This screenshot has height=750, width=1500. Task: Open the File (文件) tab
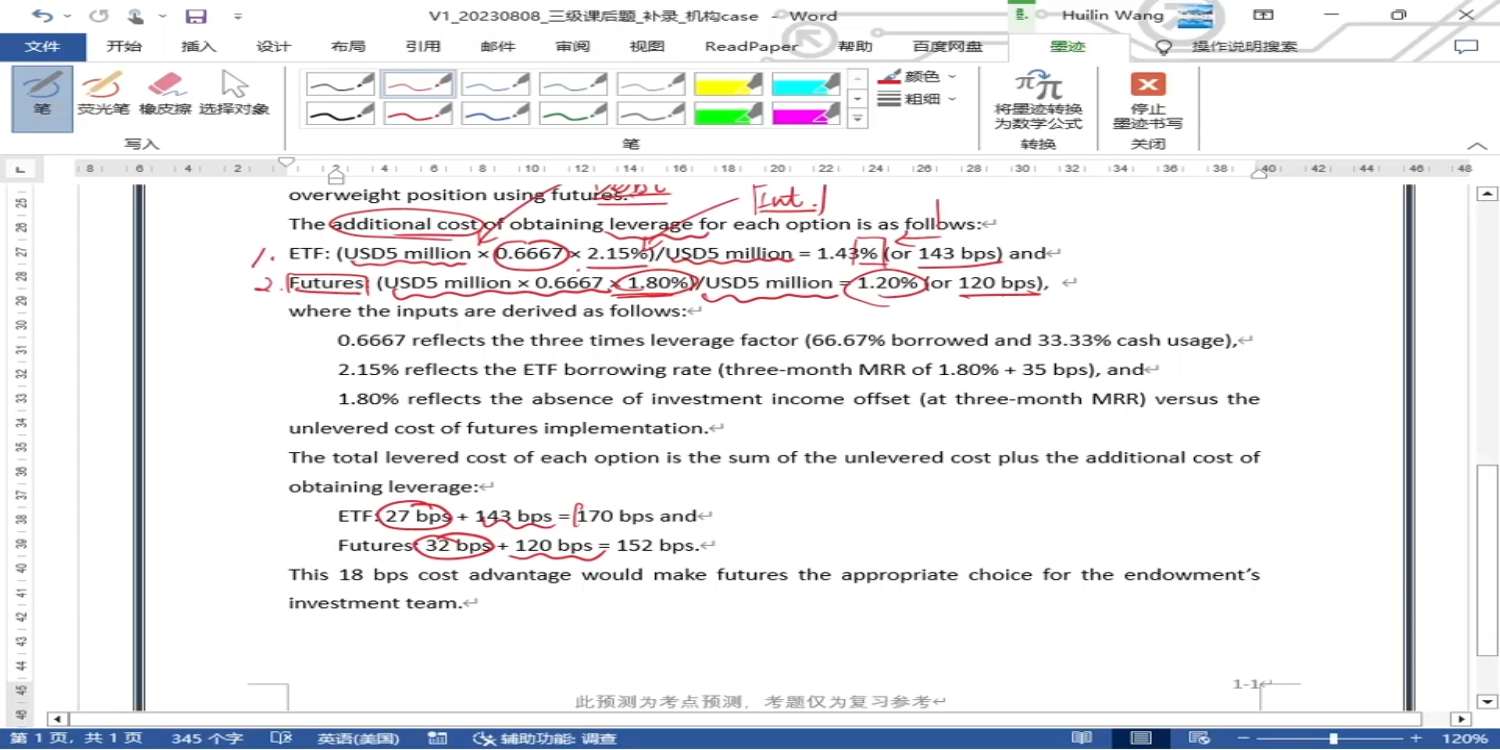(x=42, y=47)
